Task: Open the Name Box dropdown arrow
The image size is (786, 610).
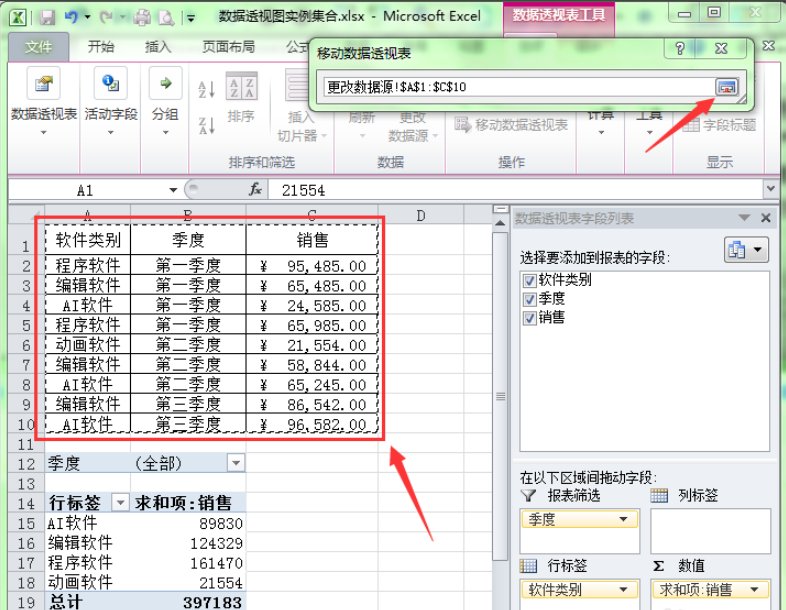Action: [x=173, y=190]
